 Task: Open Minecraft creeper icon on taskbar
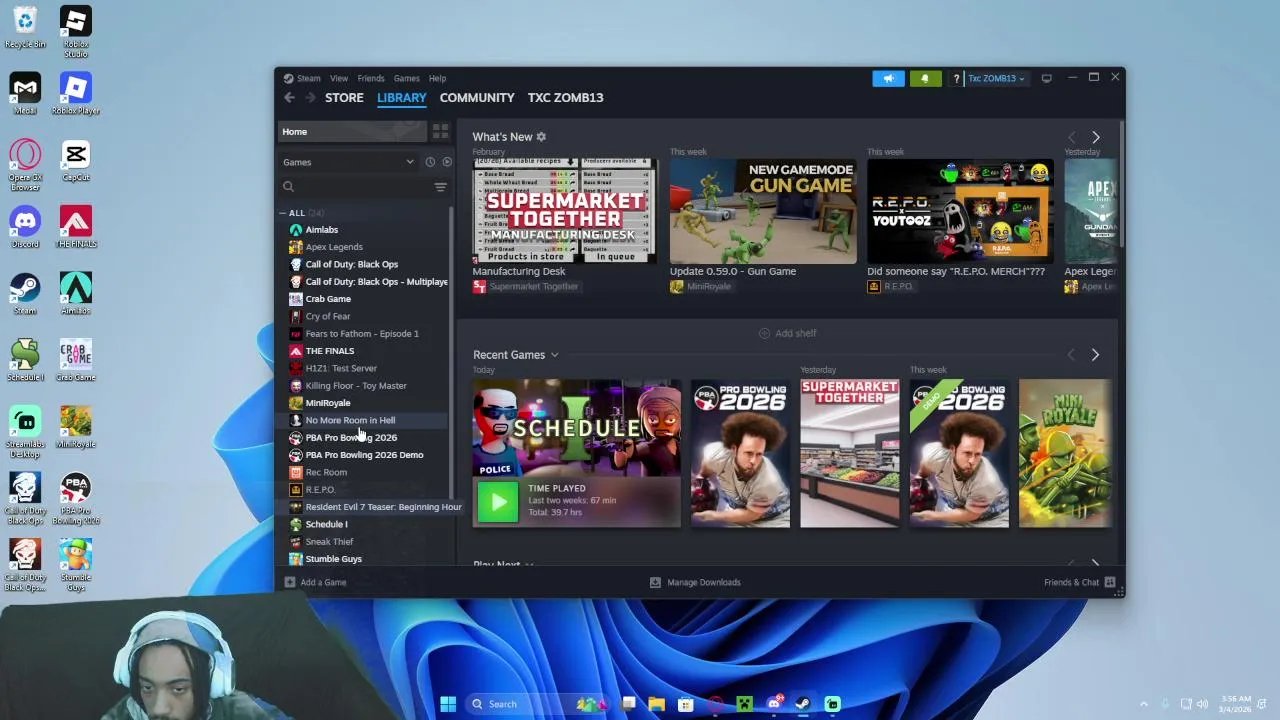point(745,704)
